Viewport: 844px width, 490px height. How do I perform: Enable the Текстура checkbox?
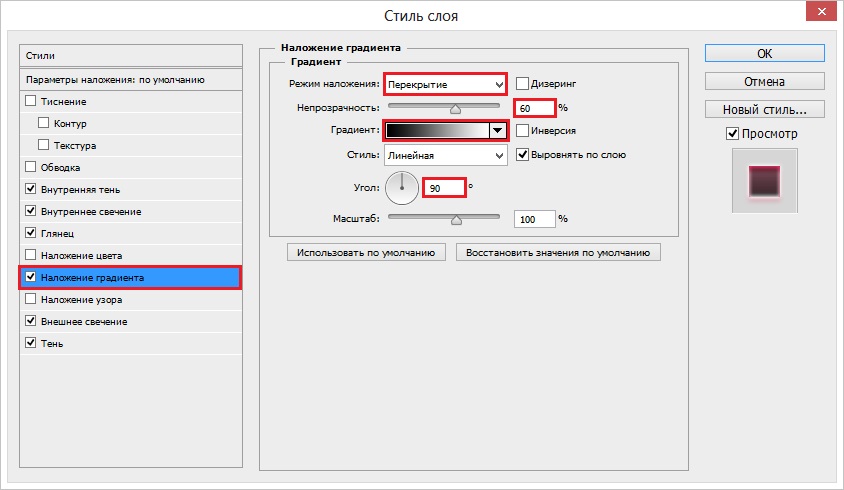pyautogui.click(x=44, y=144)
